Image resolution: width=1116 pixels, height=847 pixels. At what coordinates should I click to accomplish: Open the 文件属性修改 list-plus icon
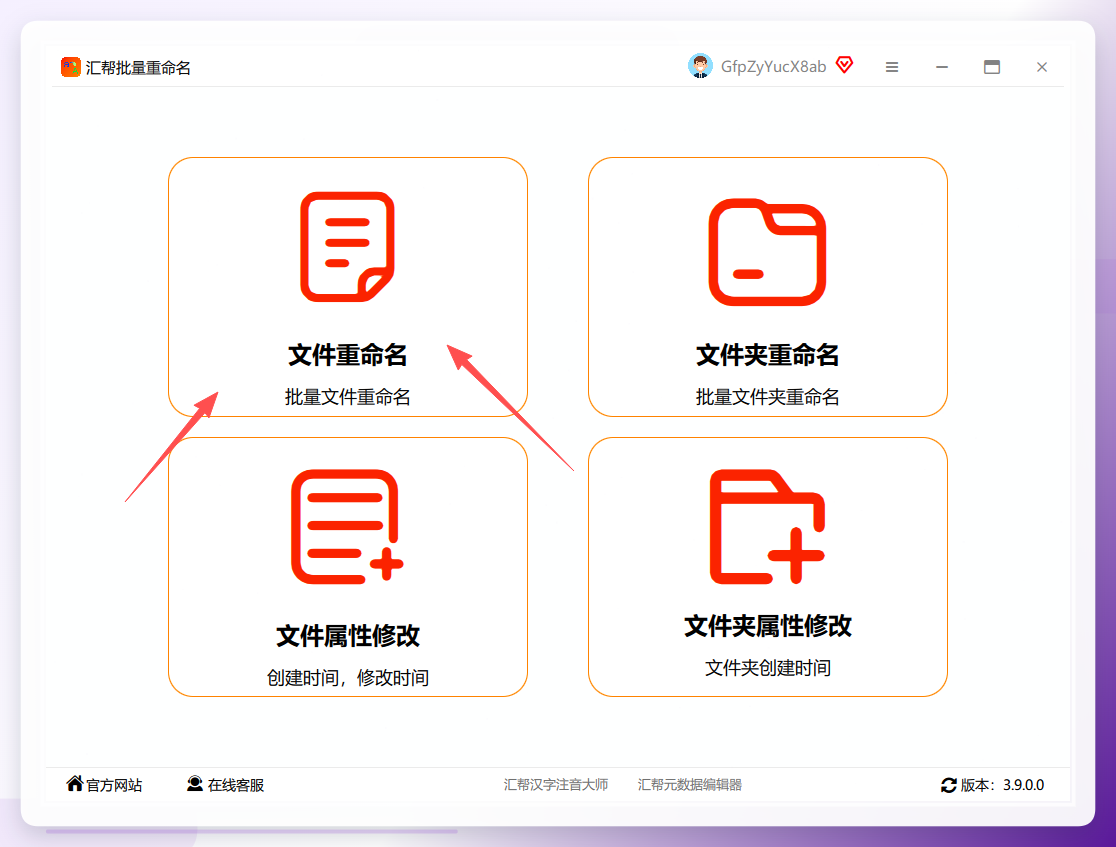(347, 527)
